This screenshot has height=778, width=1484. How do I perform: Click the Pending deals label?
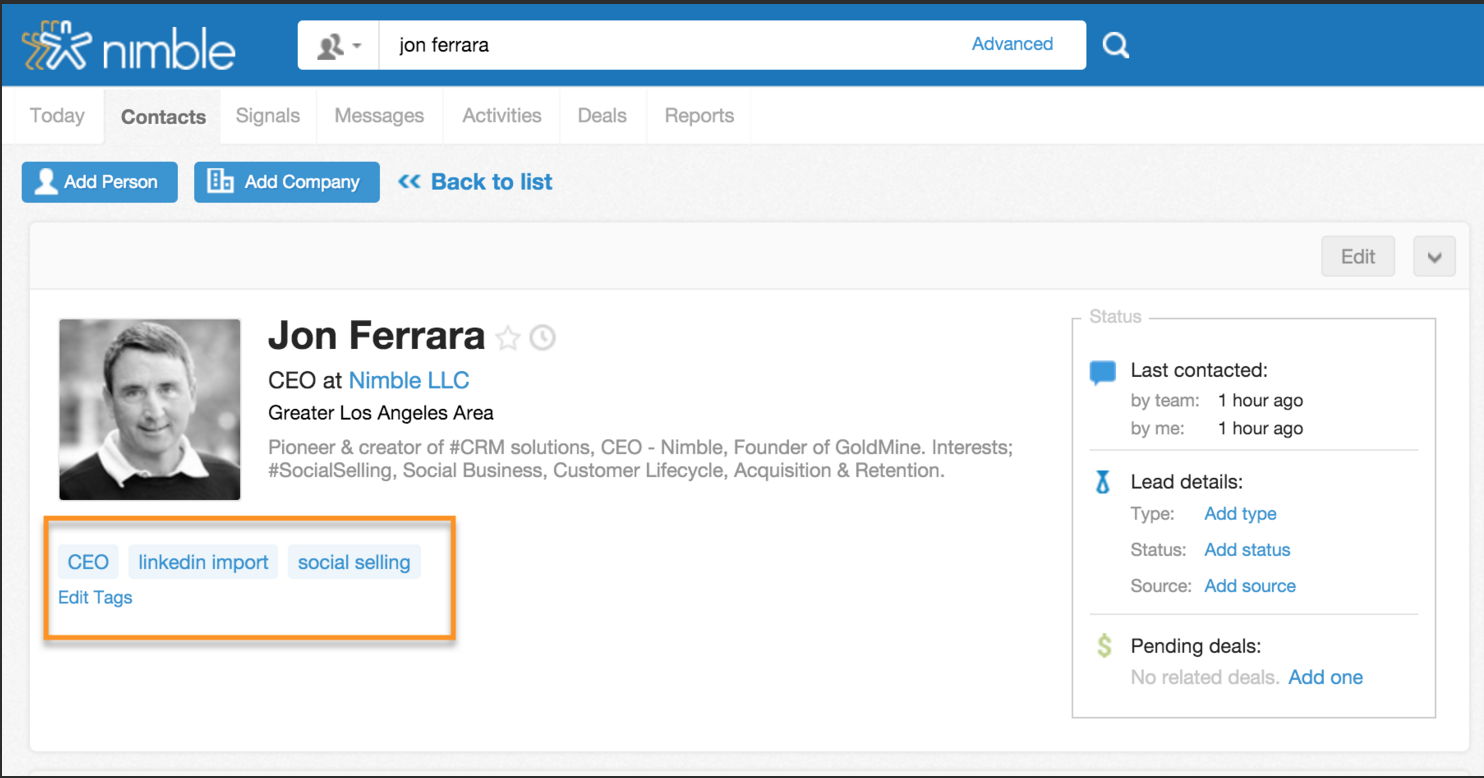tap(1196, 646)
